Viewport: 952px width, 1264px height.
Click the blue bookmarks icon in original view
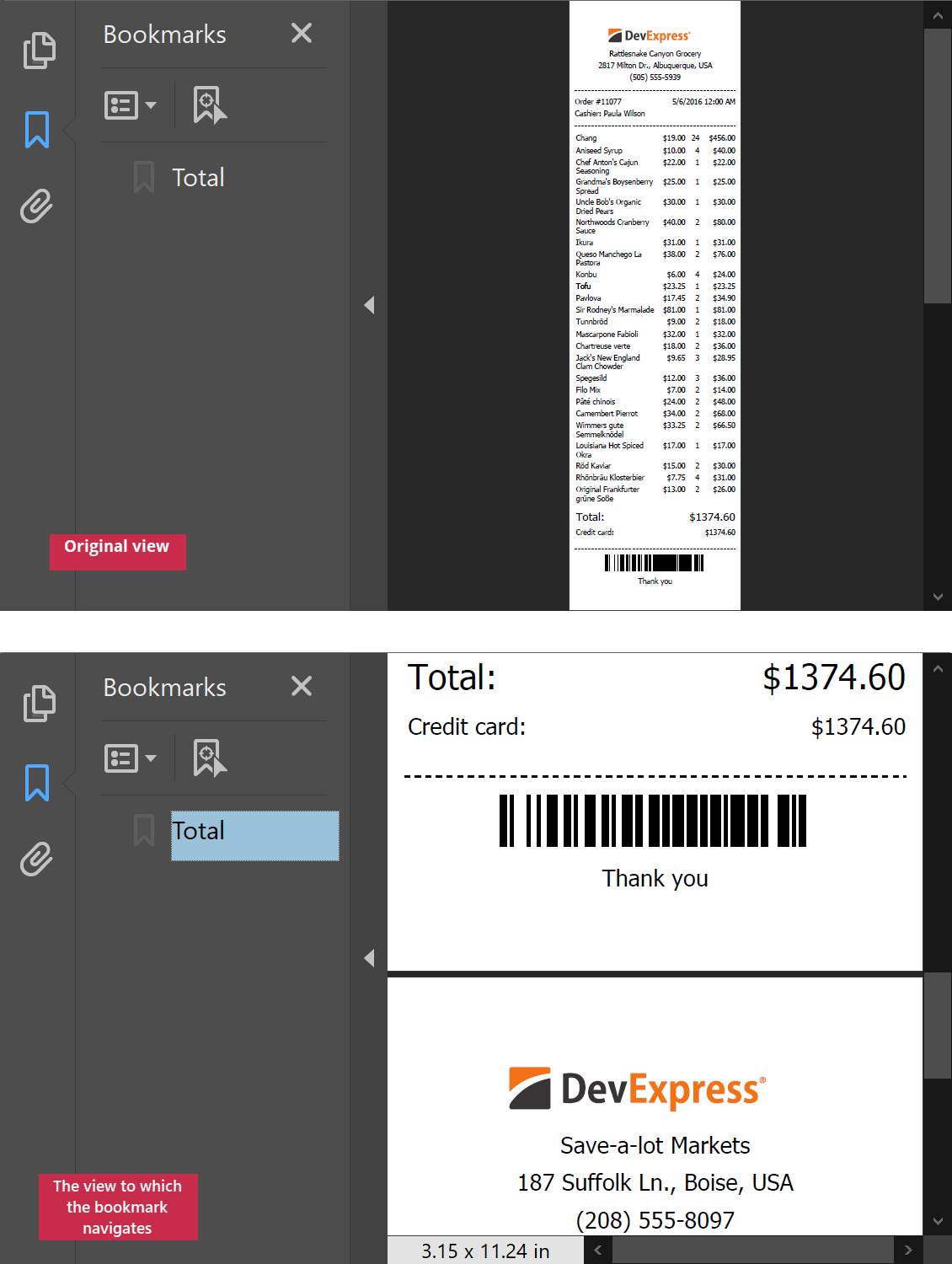37,130
